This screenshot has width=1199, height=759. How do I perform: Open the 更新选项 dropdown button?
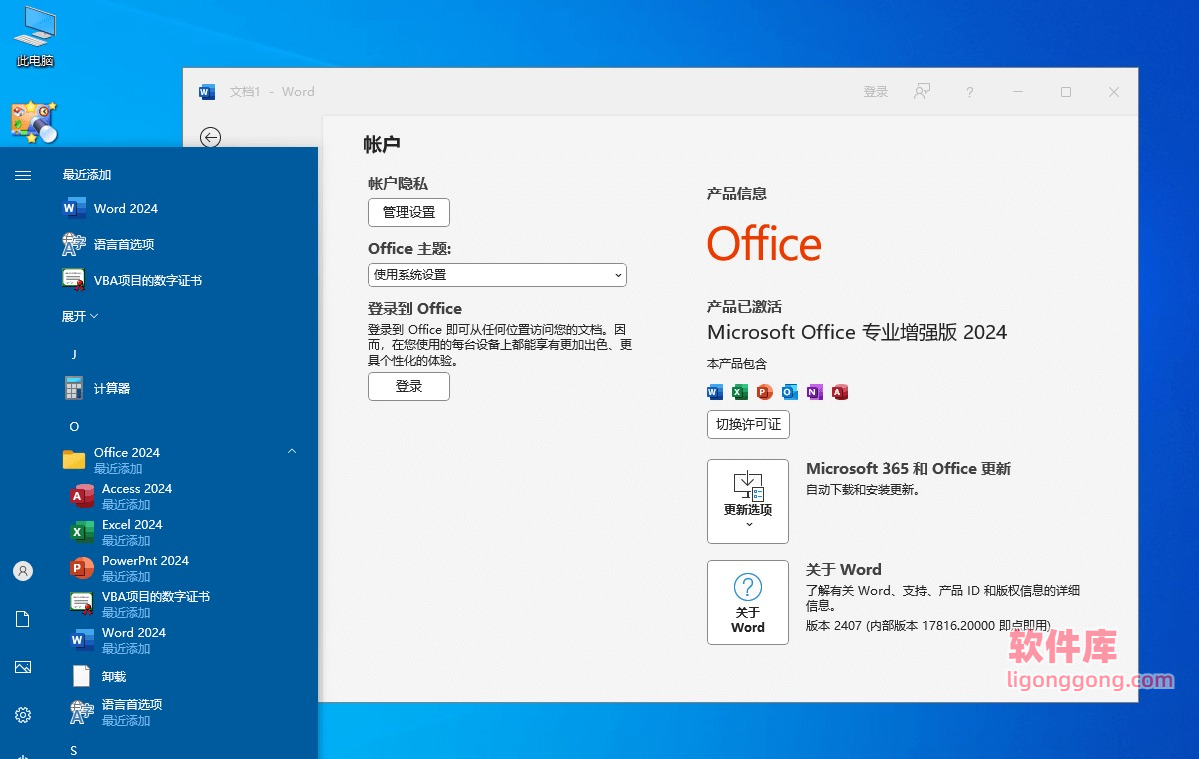(748, 501)
